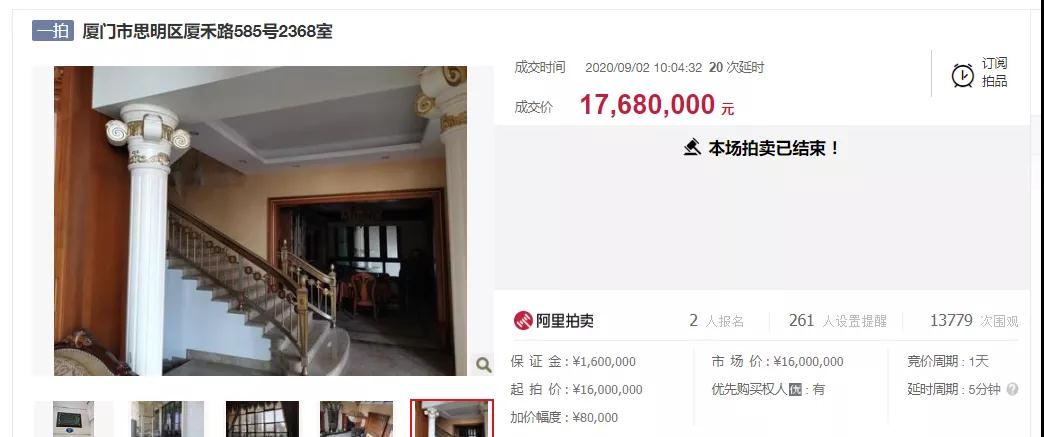Click the help question mark icon
This screenshot has width=1044, height=437.
(1012, 389)
